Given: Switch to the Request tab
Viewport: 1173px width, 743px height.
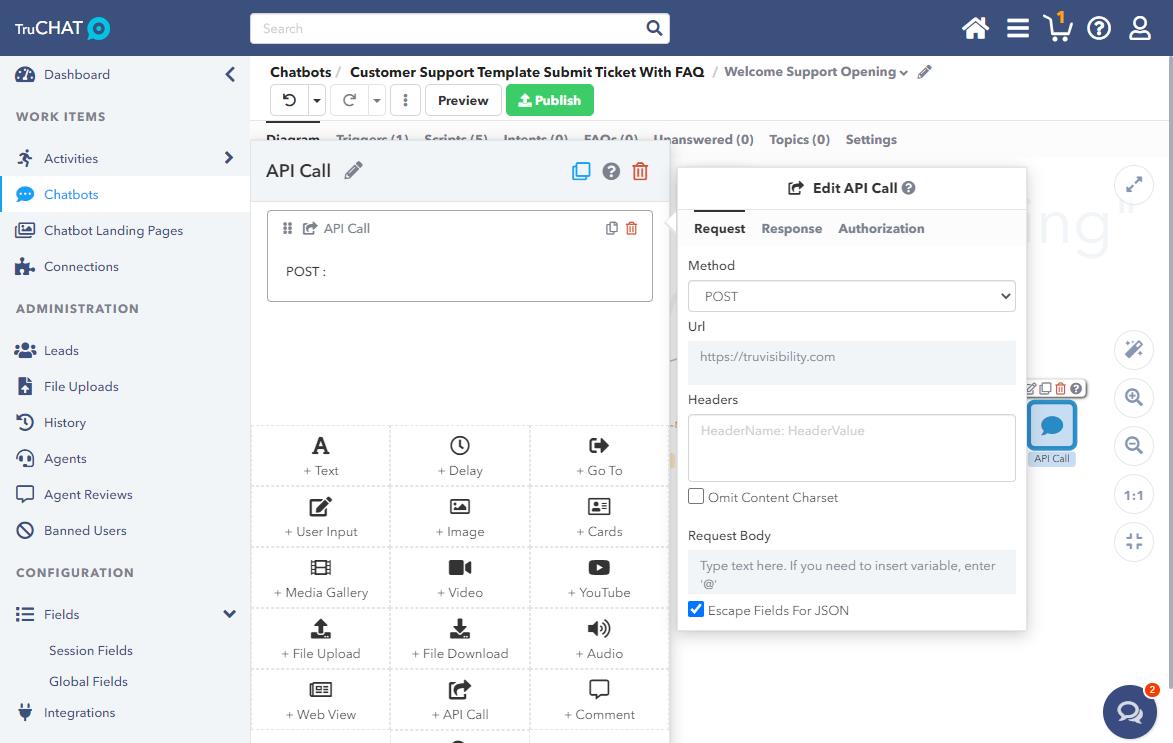Looking at the screenshot, I should (x=719, y=228).
